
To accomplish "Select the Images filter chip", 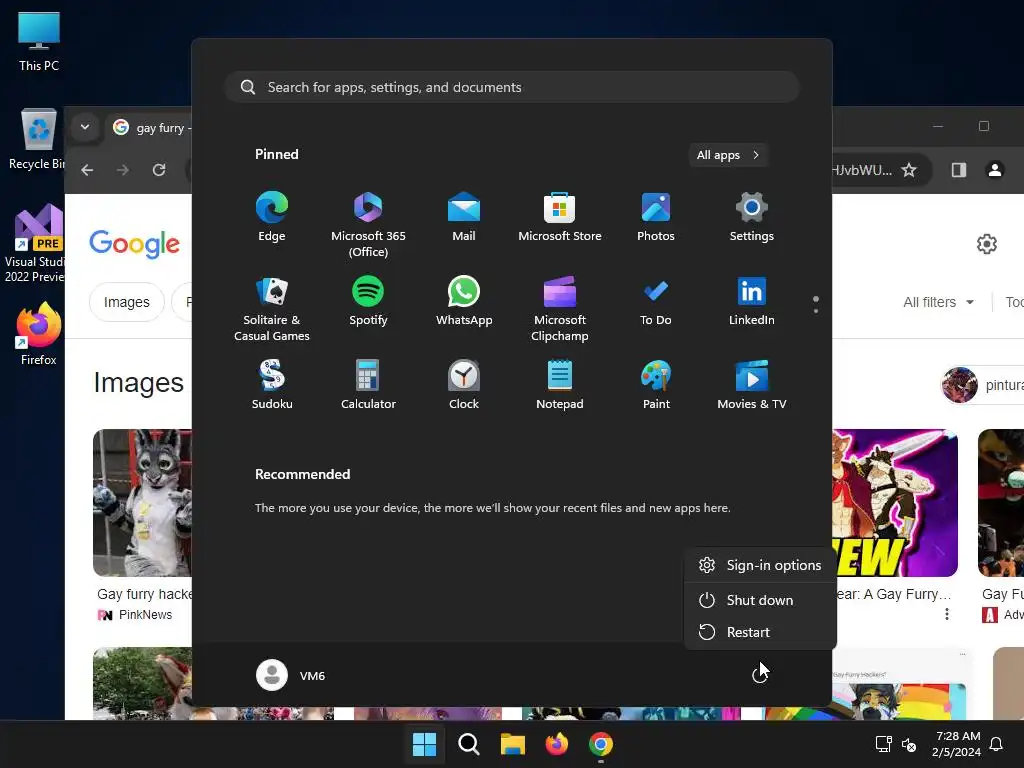I will tap(127, 302).
